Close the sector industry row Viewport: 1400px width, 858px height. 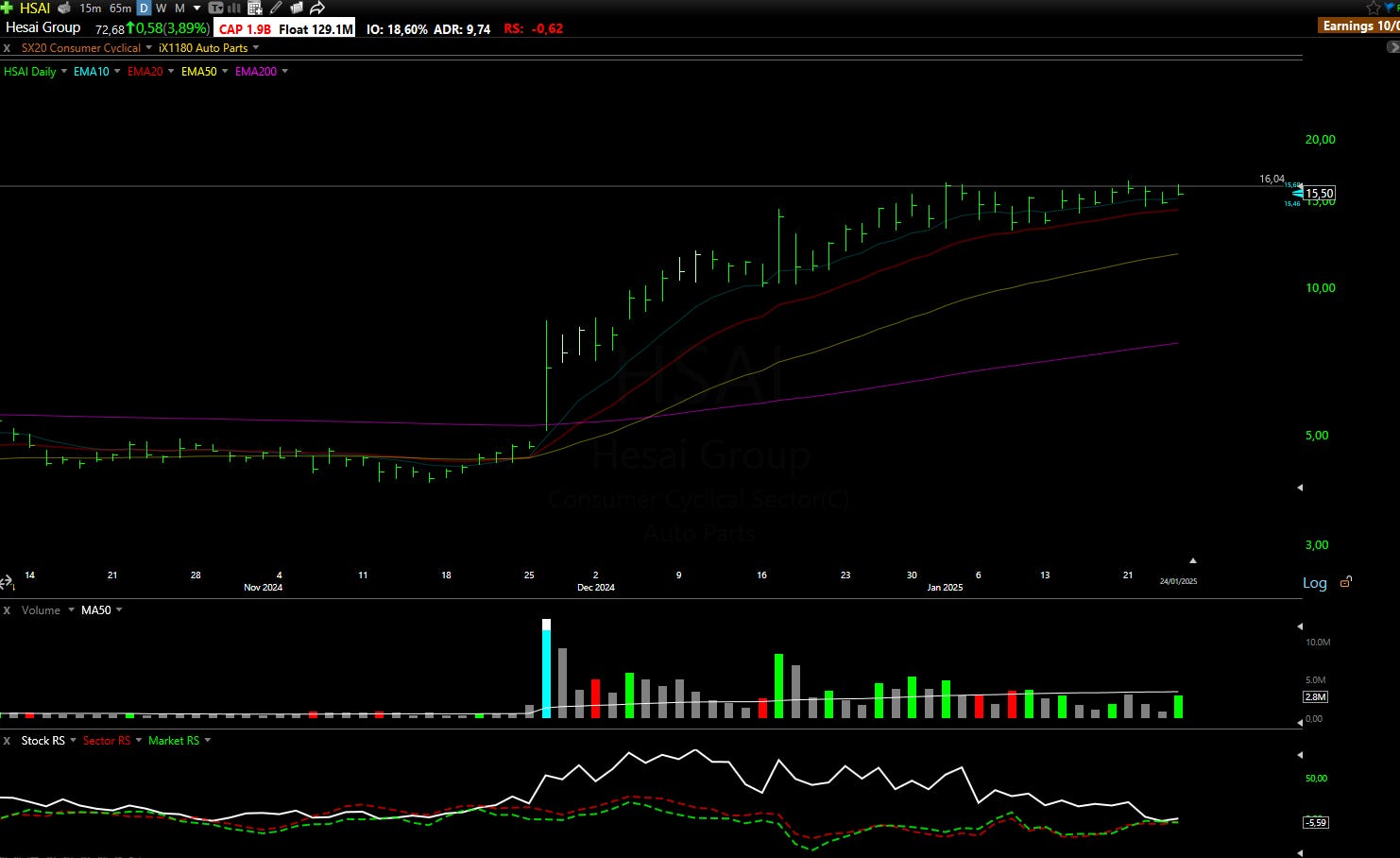click(7, 47)
